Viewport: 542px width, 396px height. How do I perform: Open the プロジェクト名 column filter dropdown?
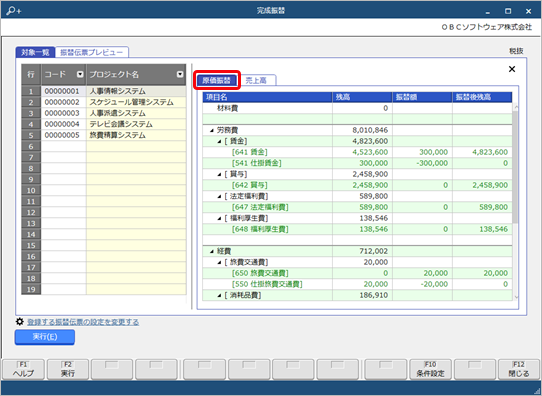click(180, 74)
